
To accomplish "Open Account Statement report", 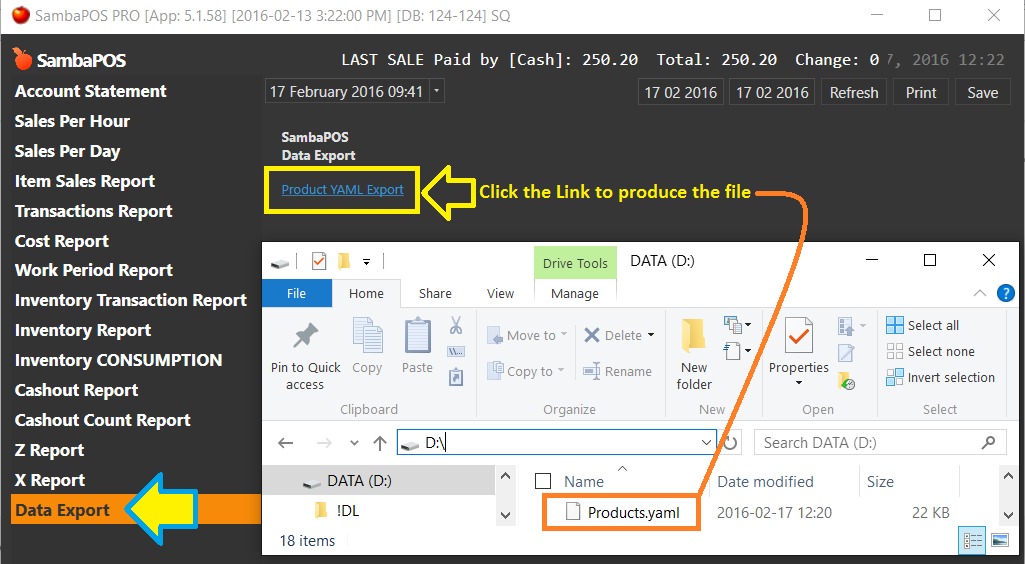I will click(91, 91).
